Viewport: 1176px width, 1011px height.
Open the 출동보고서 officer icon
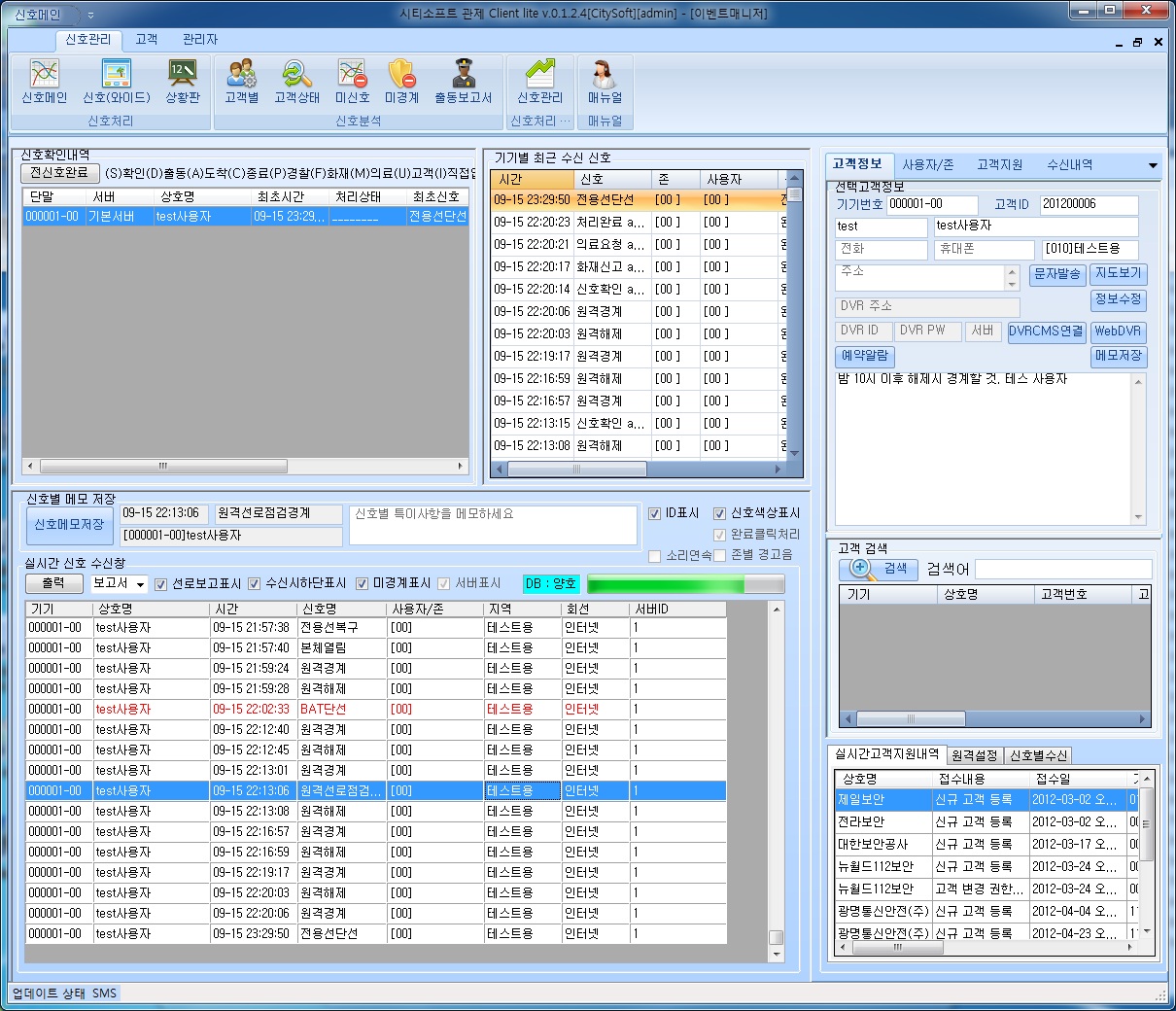(x=463, y=82)
